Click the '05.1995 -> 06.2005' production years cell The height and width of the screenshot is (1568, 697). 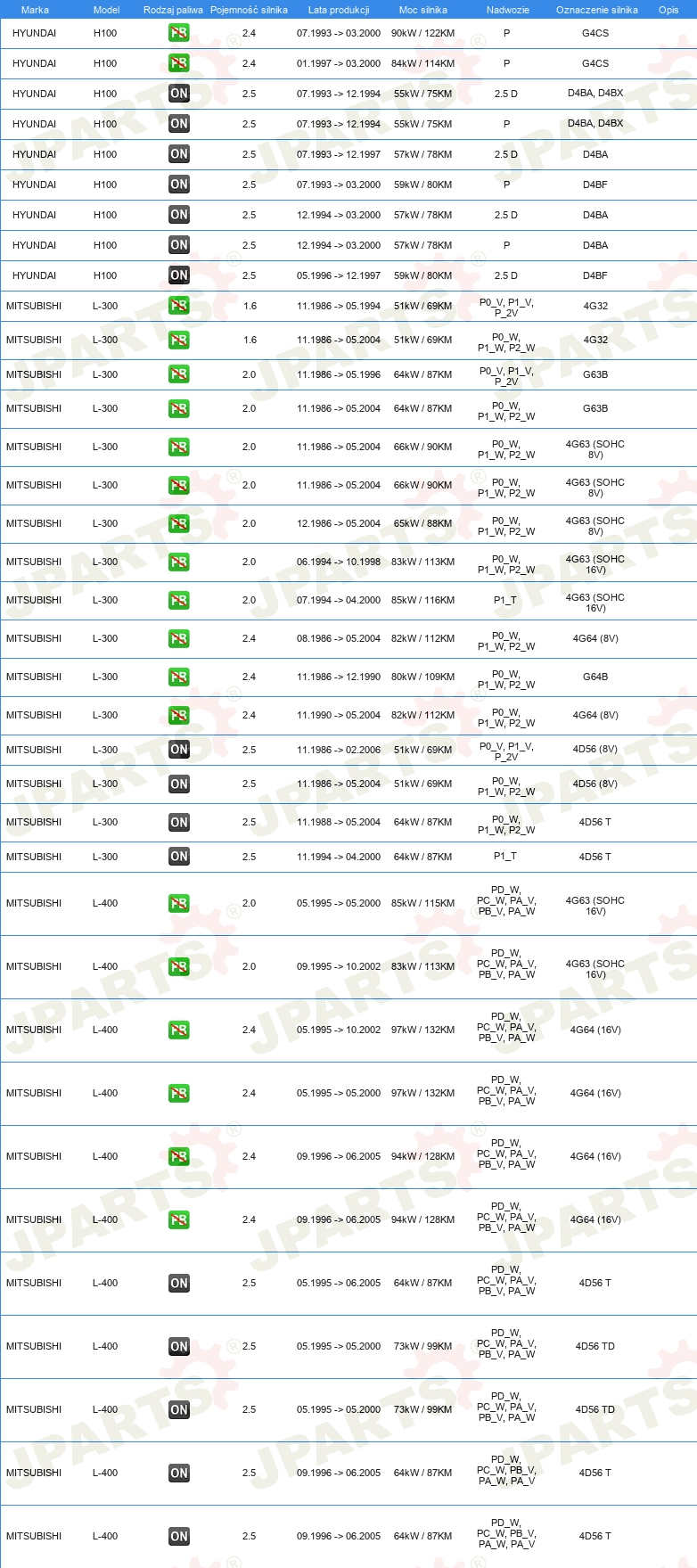click(x=339, y=1283)
